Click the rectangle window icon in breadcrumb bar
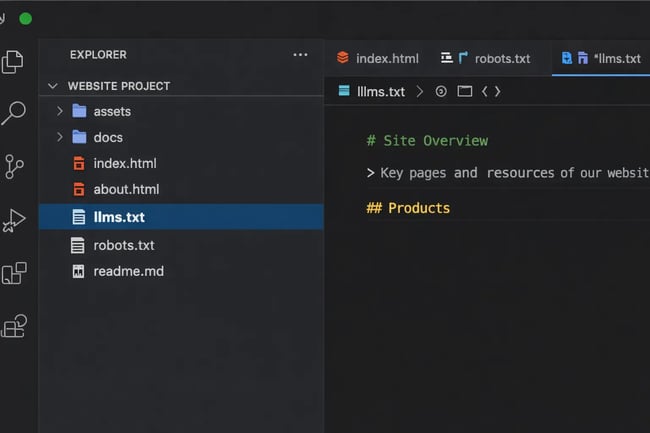 pos(465,91)
